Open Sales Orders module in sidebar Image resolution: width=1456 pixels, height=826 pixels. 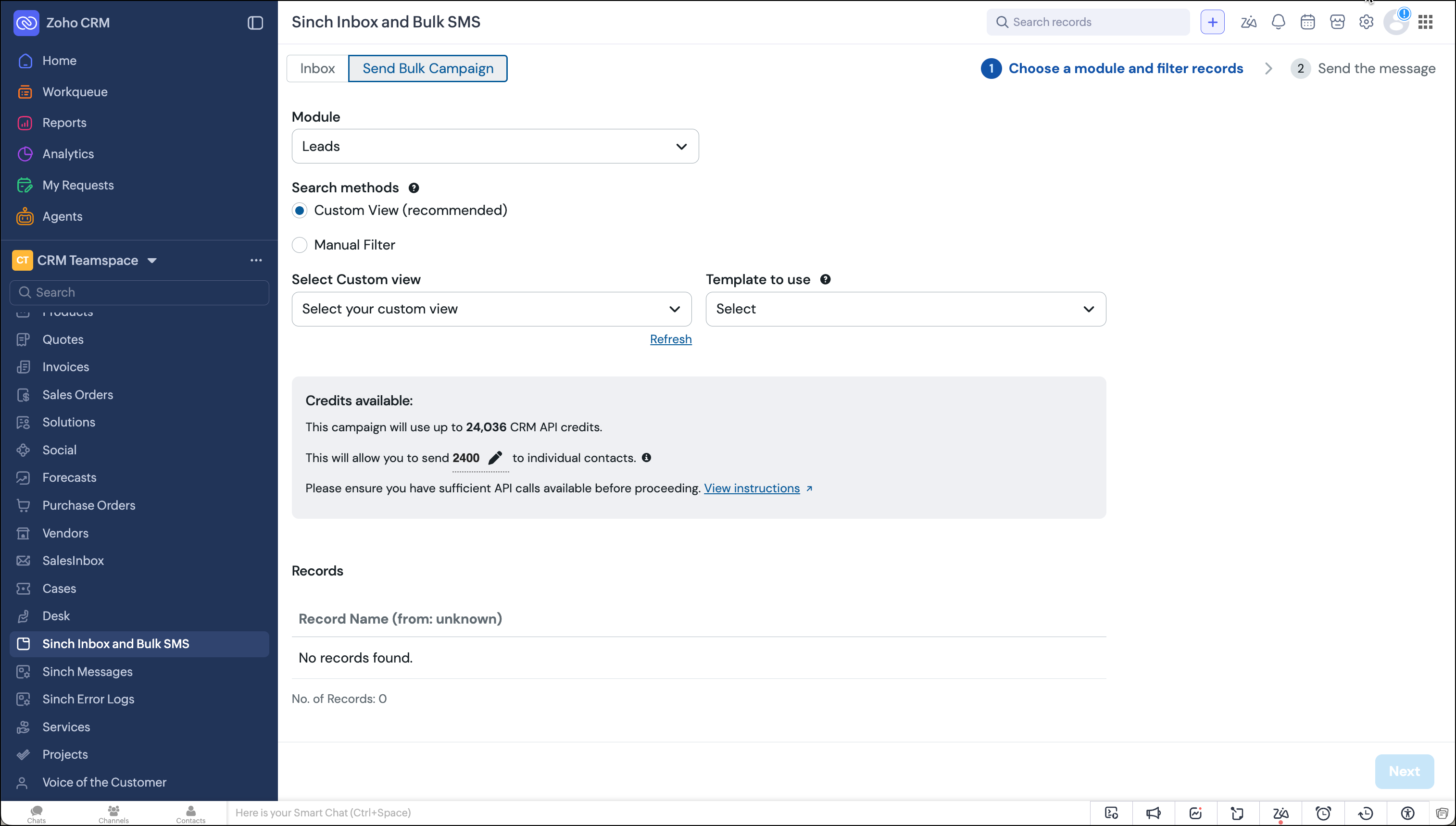77,395
